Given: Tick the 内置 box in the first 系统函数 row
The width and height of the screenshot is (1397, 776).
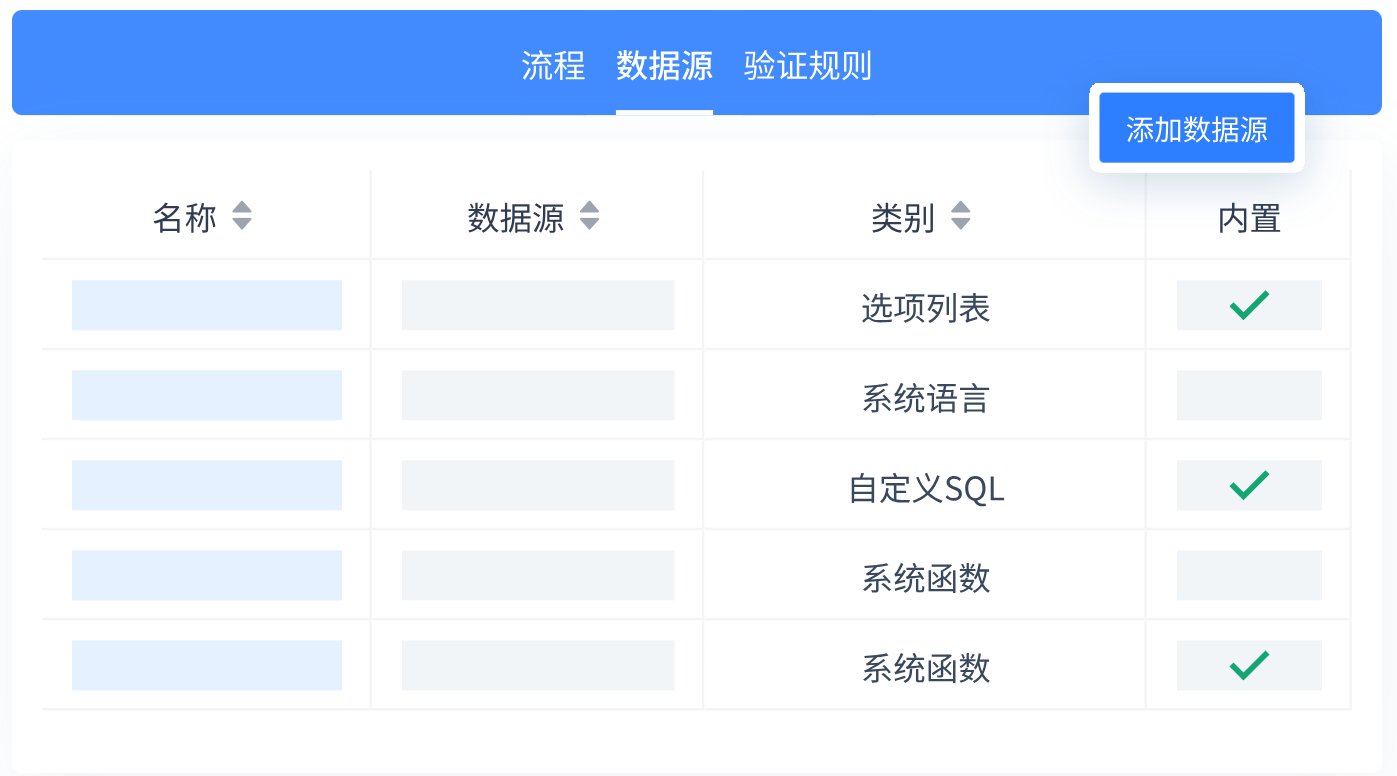Looking at the screenshot, I should click(x=1249, y=575).
